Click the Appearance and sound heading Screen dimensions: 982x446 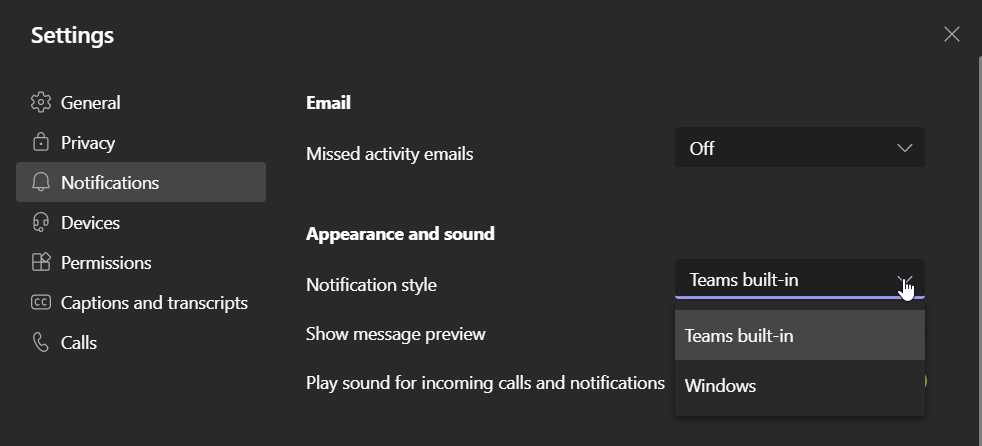click(x=400, y=234)
